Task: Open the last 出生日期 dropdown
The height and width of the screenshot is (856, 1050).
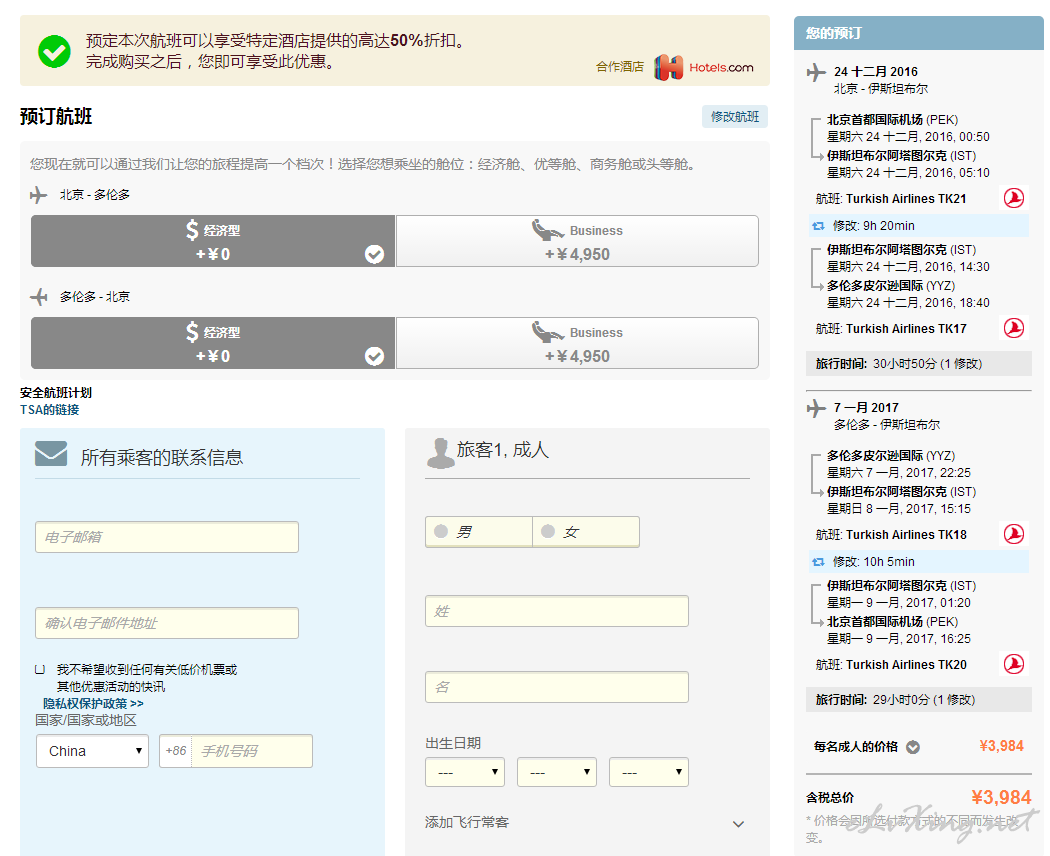Action: click(x=649, y=772)
